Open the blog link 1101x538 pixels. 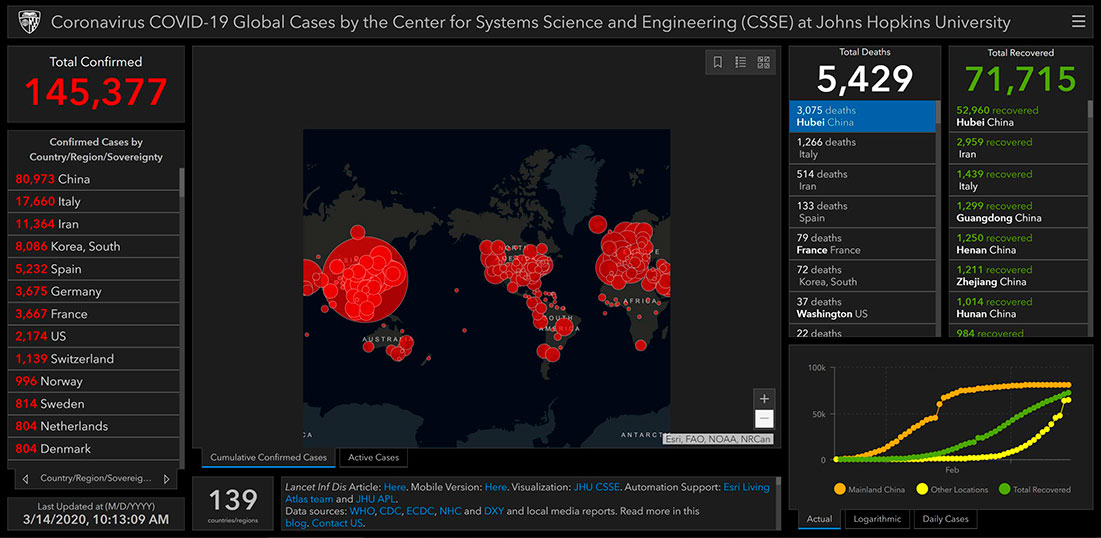tap(296, 523)
